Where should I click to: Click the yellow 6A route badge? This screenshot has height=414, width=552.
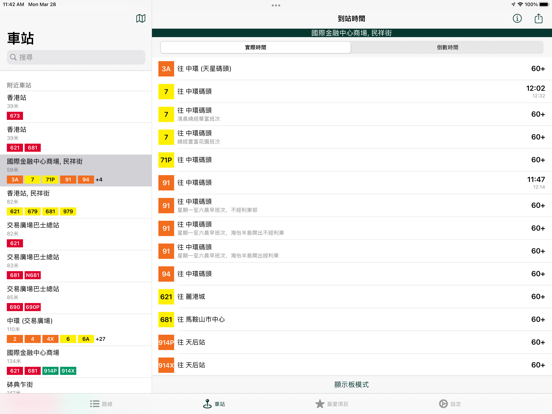click(x=86, y=339)
